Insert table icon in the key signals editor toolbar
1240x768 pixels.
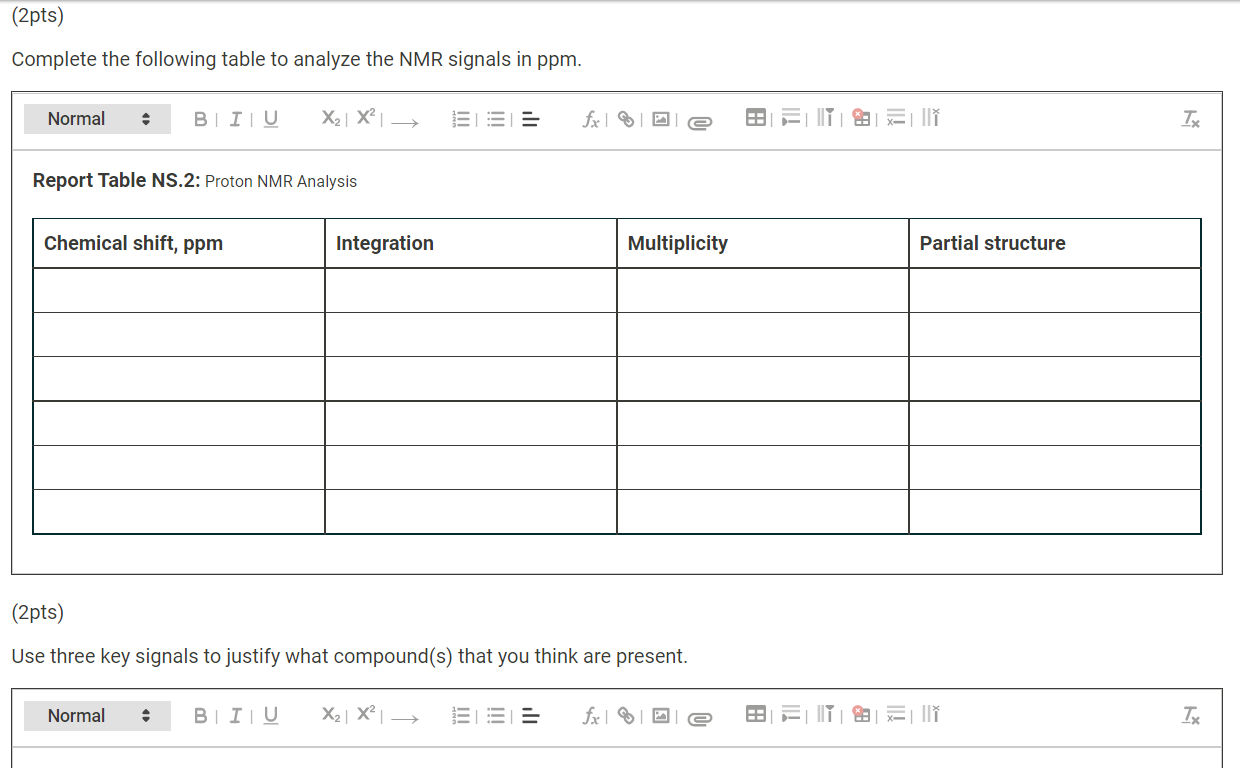click(x=756, y=716)
